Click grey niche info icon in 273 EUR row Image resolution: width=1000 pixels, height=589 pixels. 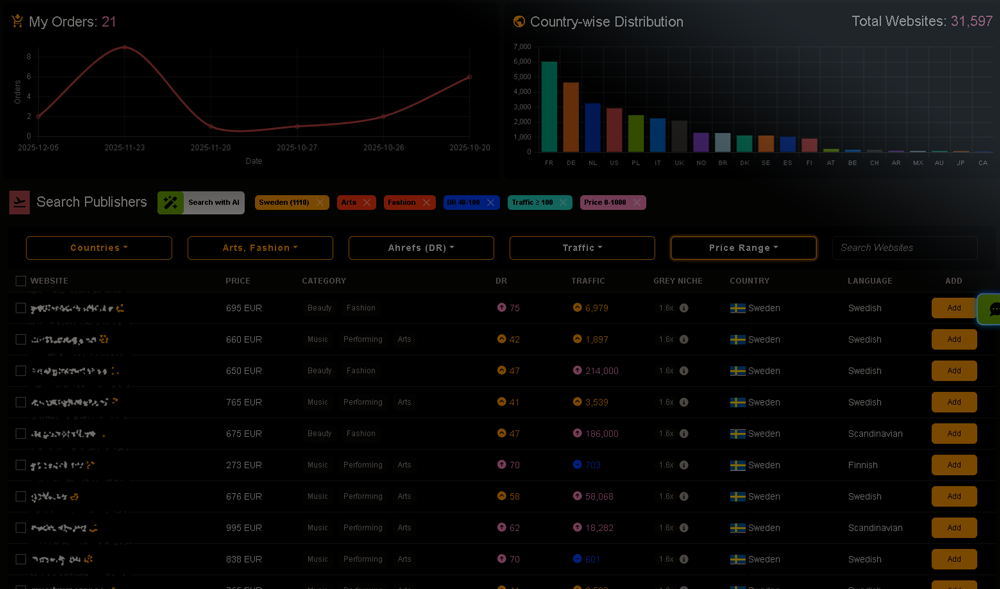coord(684,466)
